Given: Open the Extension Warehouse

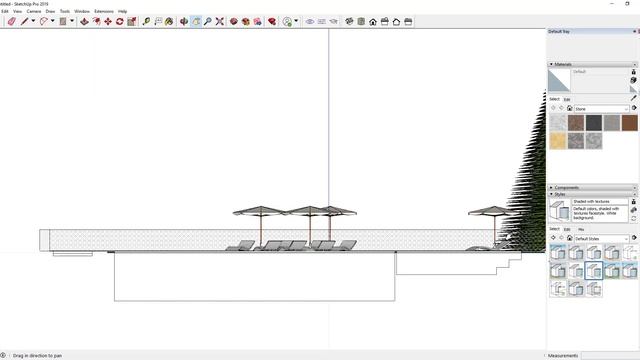Looking at the screenshot, I should click(246, 22).
